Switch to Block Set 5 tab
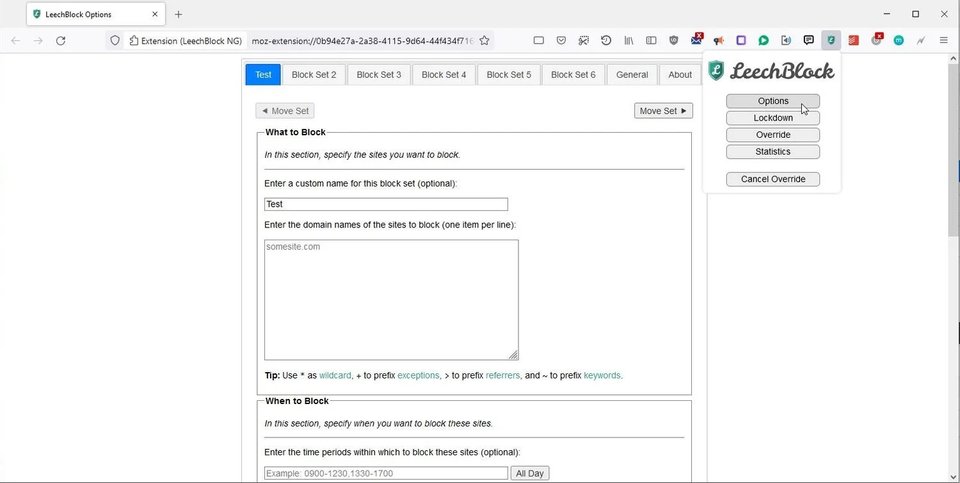Image resolution: width=960 pixels, height=483 pixels. coord(509,75)
